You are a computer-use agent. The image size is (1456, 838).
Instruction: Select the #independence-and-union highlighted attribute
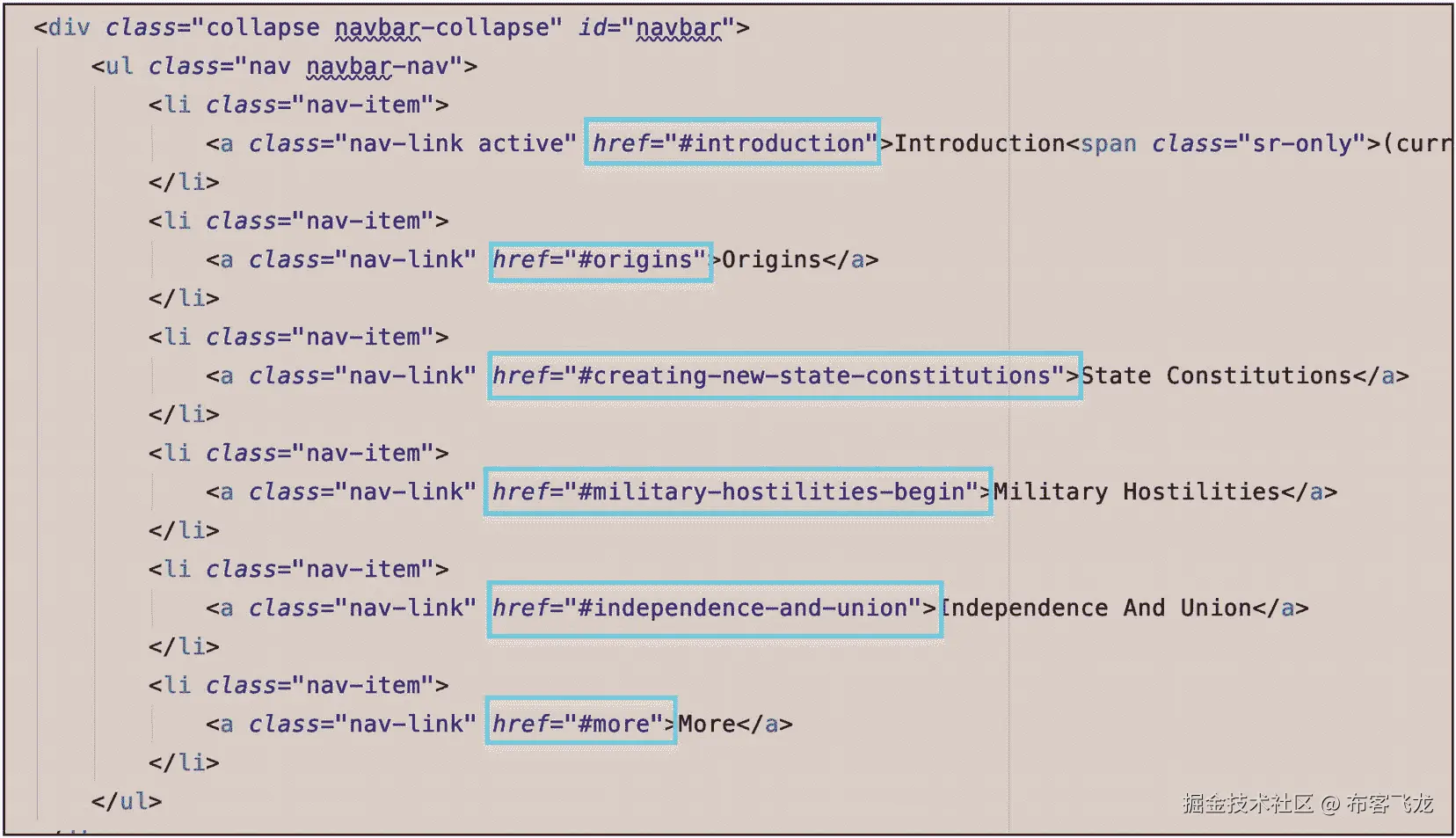pos(714,608)
